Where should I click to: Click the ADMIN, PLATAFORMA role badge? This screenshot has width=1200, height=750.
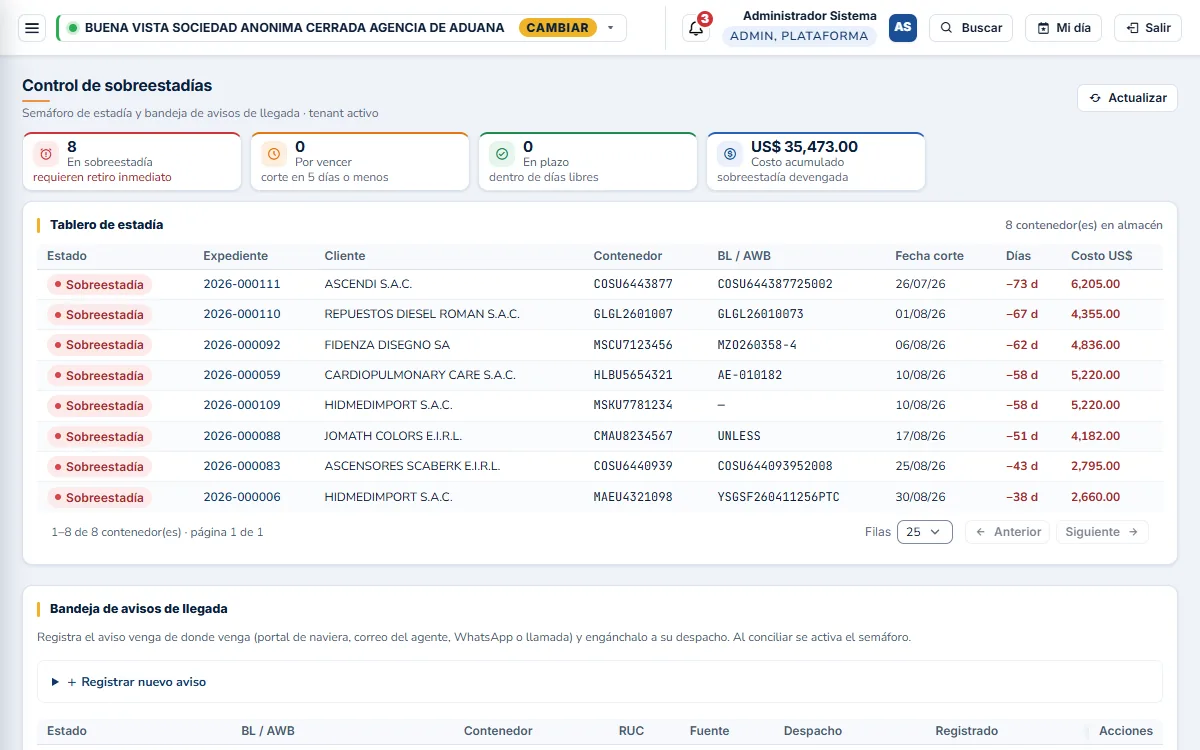(x=799, y=36)
